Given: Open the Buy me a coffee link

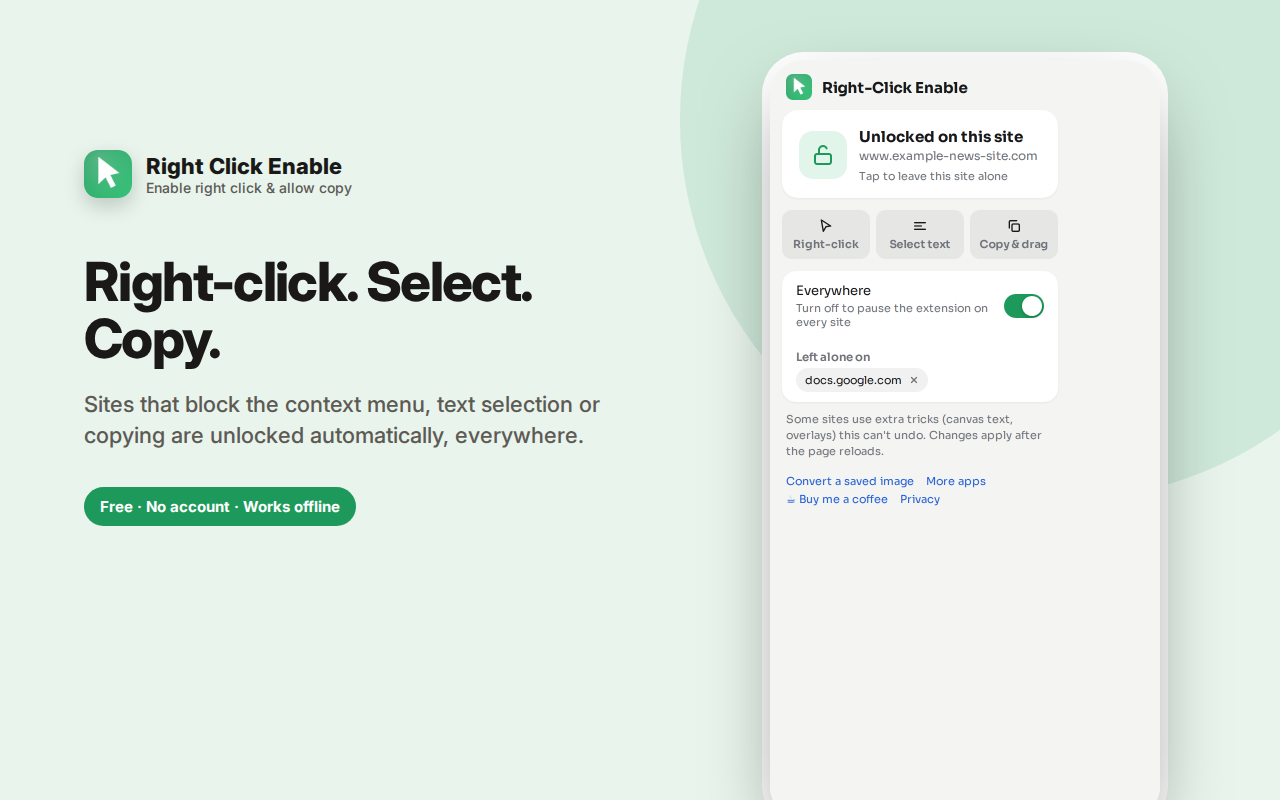Looking at the screenshot, I should click(x=837, y=499).
